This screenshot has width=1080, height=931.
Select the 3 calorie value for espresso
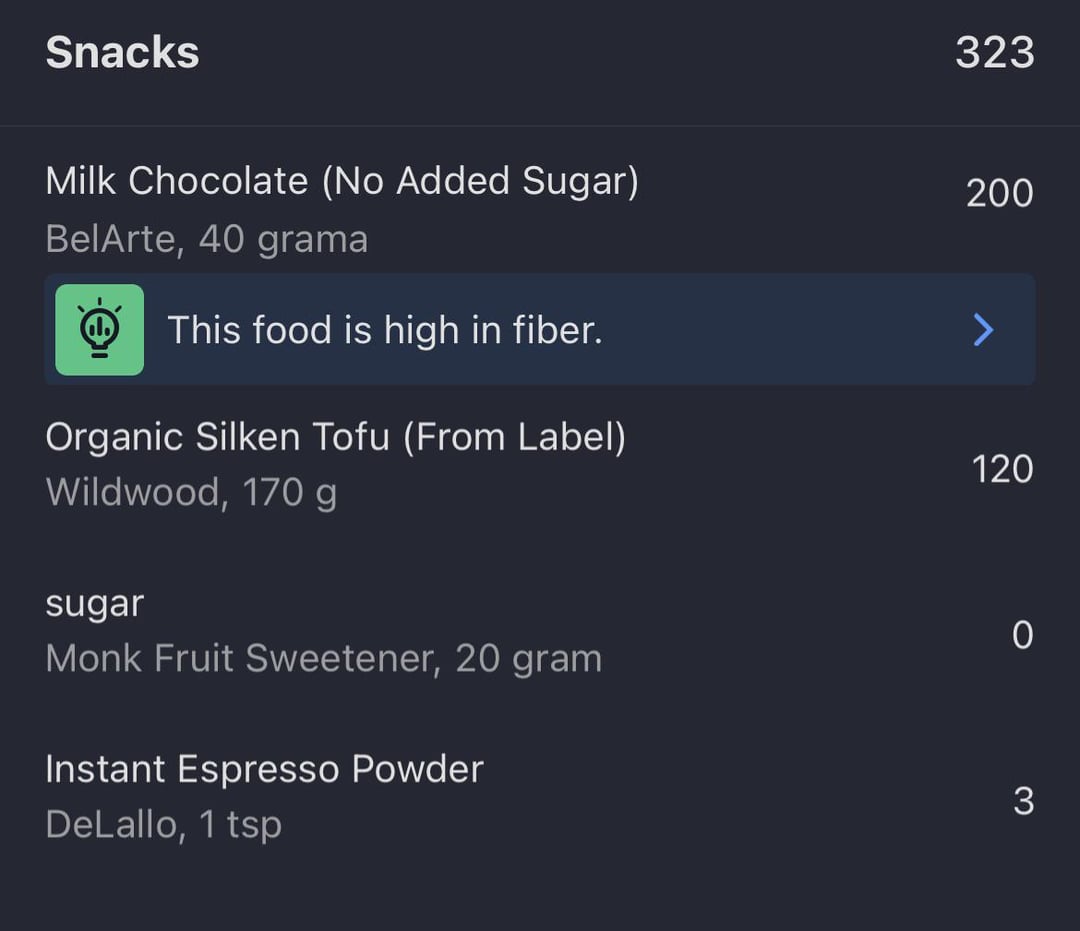point(1024,802)
